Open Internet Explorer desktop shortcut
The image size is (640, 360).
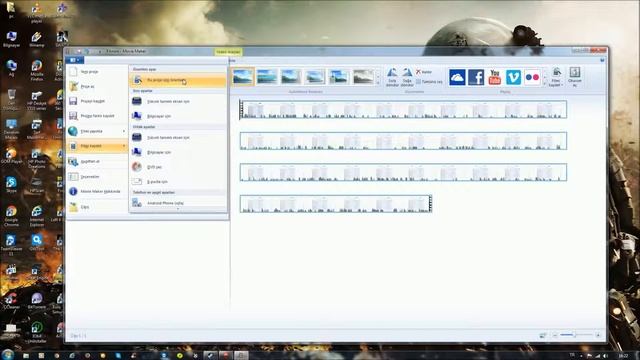pyautogui.click(x=37, y=216)
